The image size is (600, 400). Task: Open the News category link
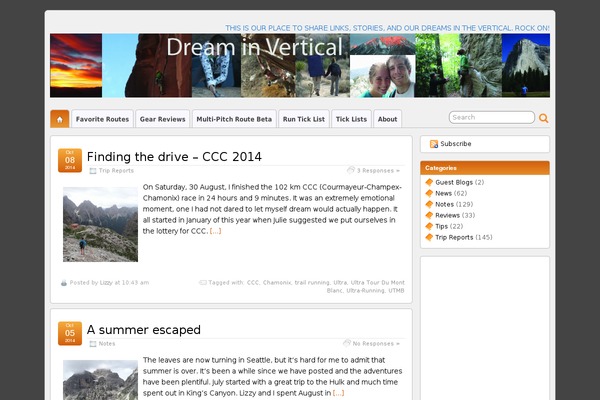tap(443, 193)
